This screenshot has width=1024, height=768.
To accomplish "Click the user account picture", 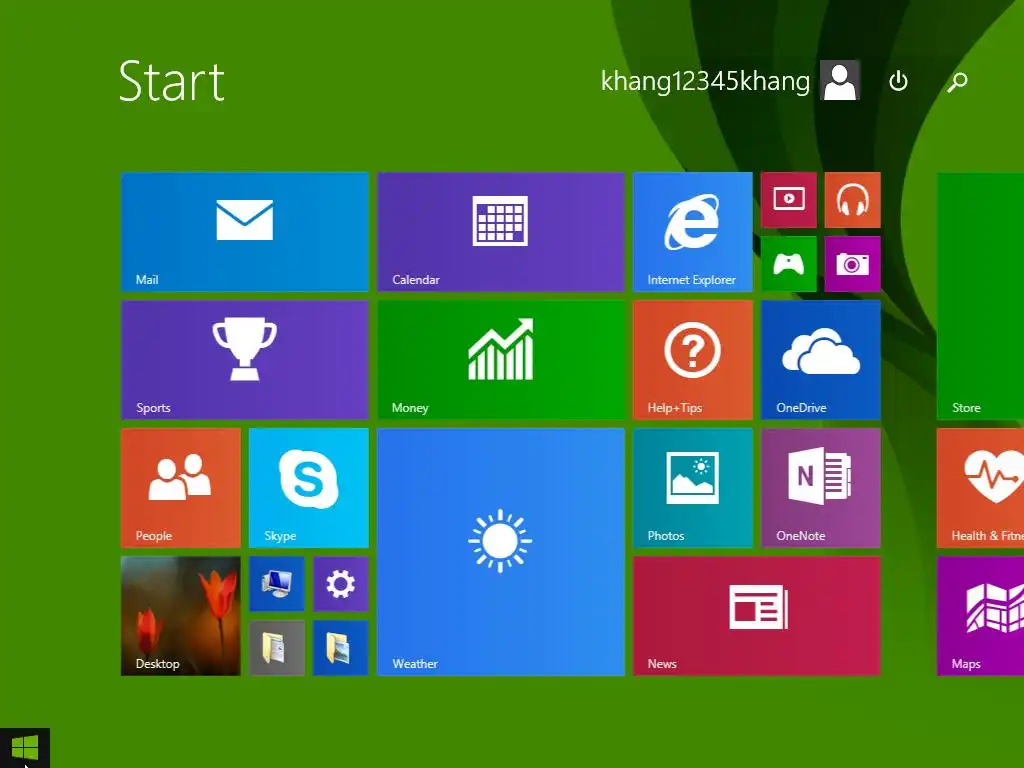I will pyautogui.click(x=840, y=80).
